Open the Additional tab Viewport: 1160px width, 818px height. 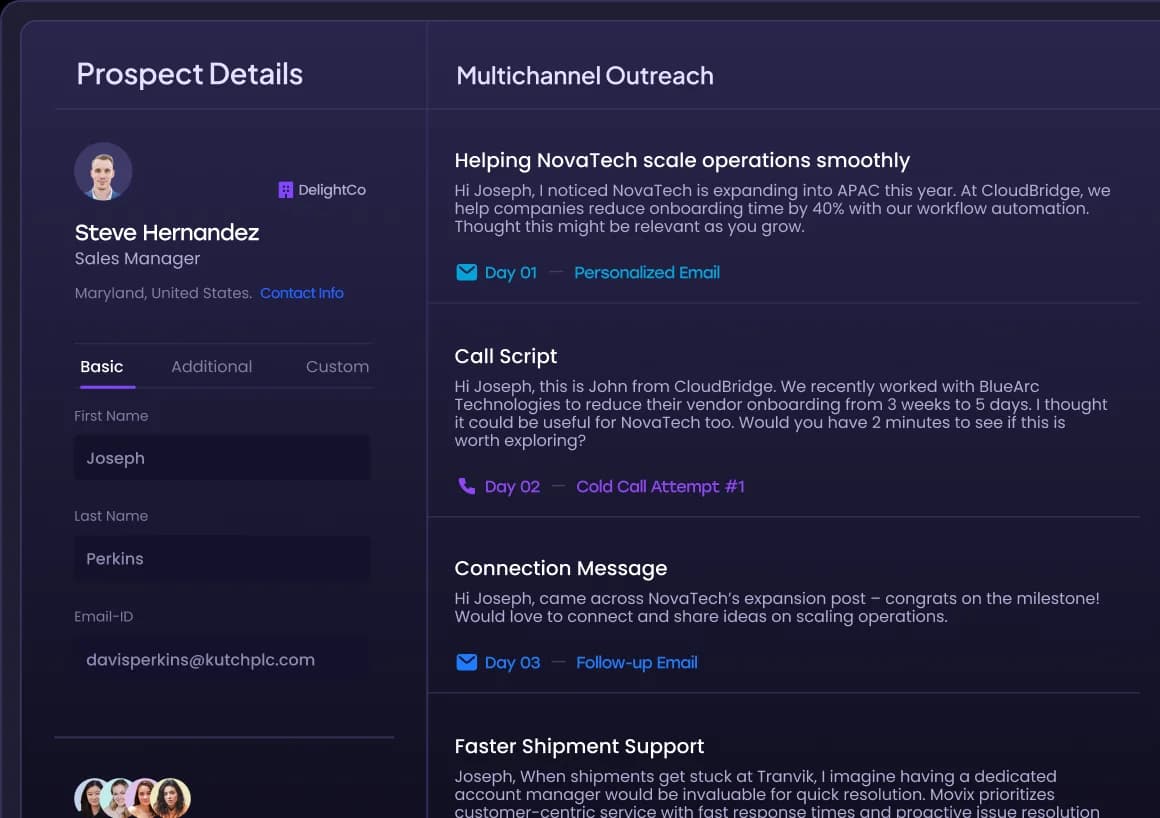pyautogui.click(x=211, y=367)
